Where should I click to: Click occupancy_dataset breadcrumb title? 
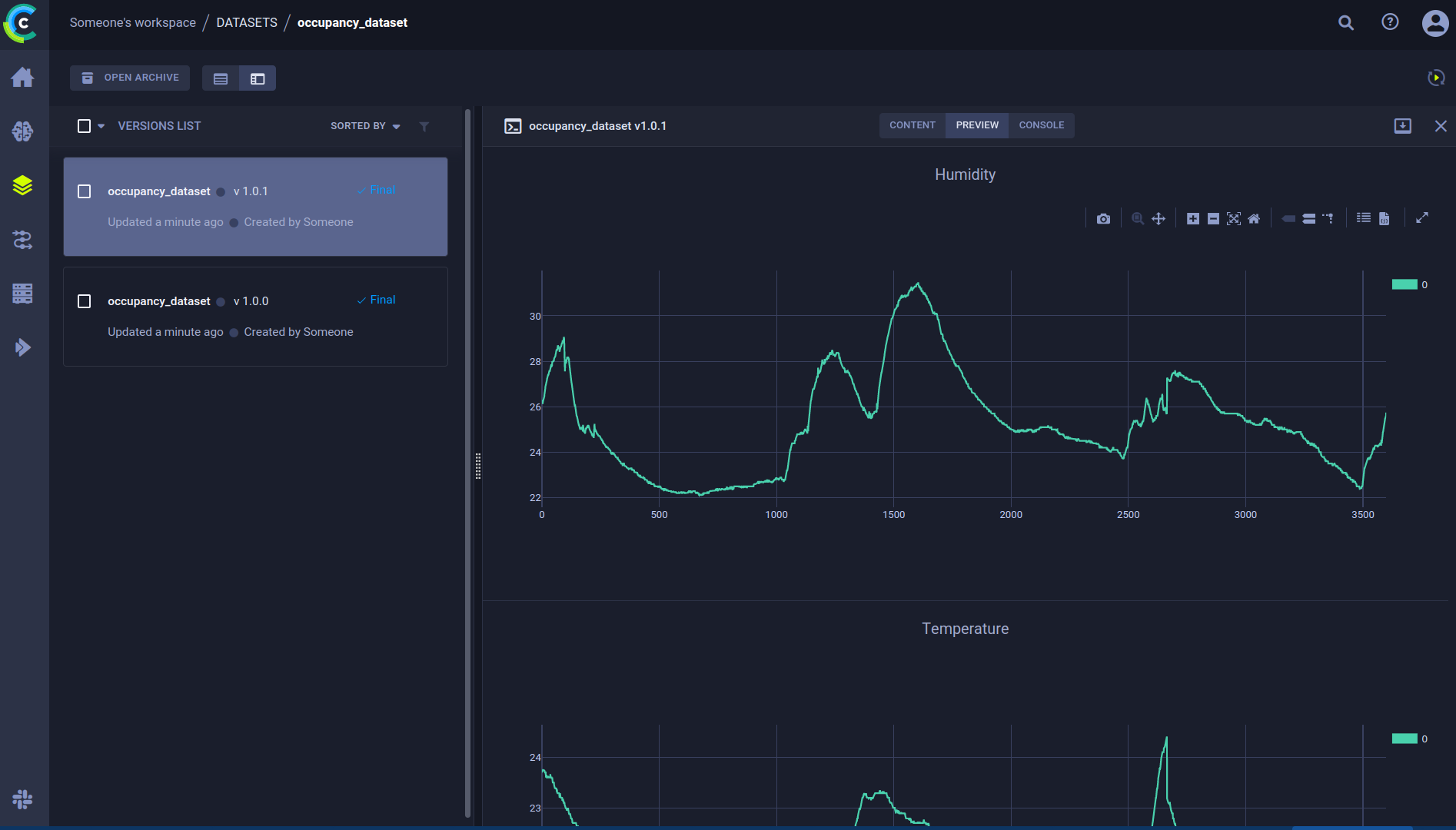pyautogui.click(x=352, y=23)
